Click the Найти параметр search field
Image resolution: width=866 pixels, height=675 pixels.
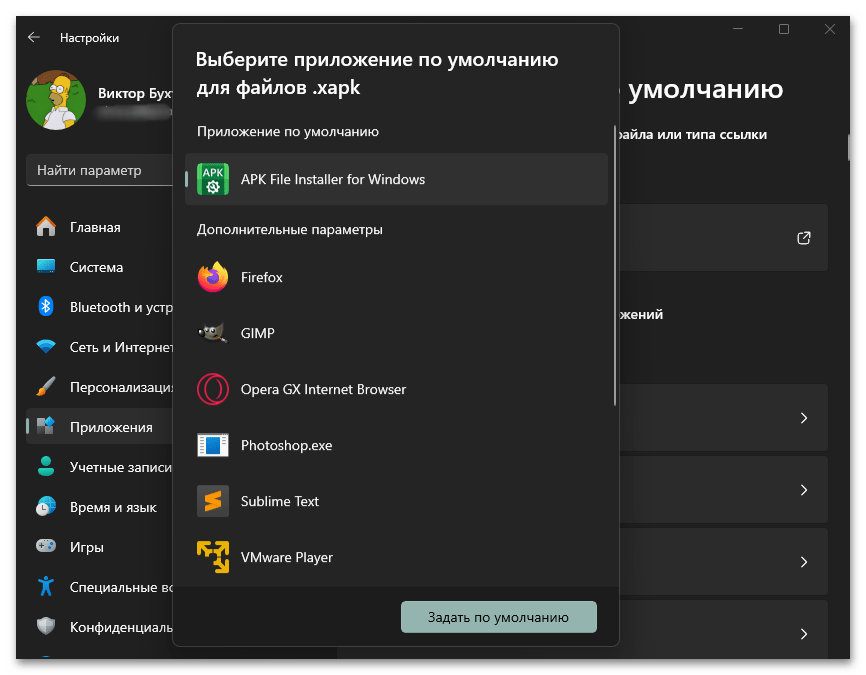pyautogui.click(x=99, y=170)
